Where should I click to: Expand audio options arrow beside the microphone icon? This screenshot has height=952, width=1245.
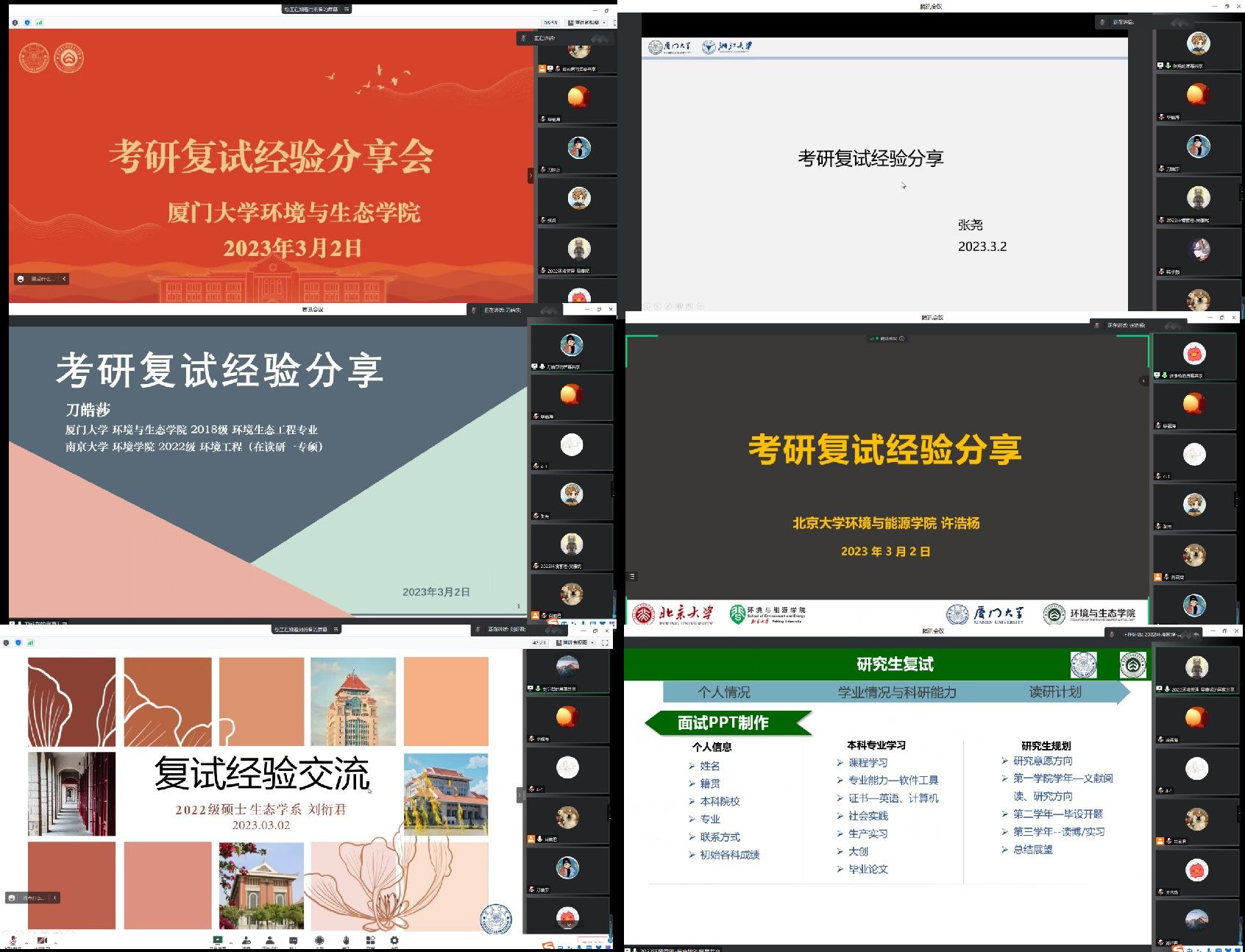(x=26, y=942)
